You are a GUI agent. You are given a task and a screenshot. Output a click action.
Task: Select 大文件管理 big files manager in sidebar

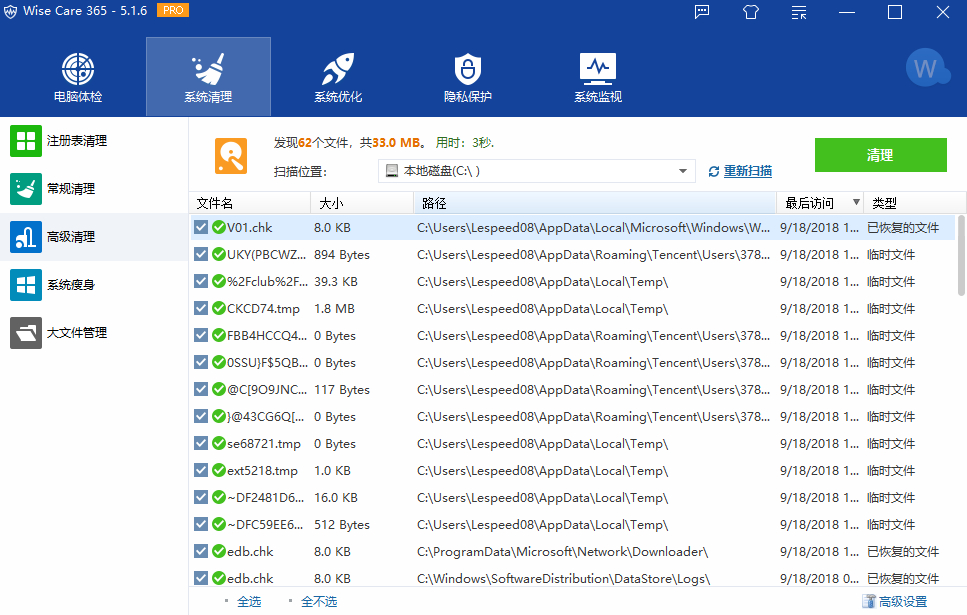coord(94,333)
